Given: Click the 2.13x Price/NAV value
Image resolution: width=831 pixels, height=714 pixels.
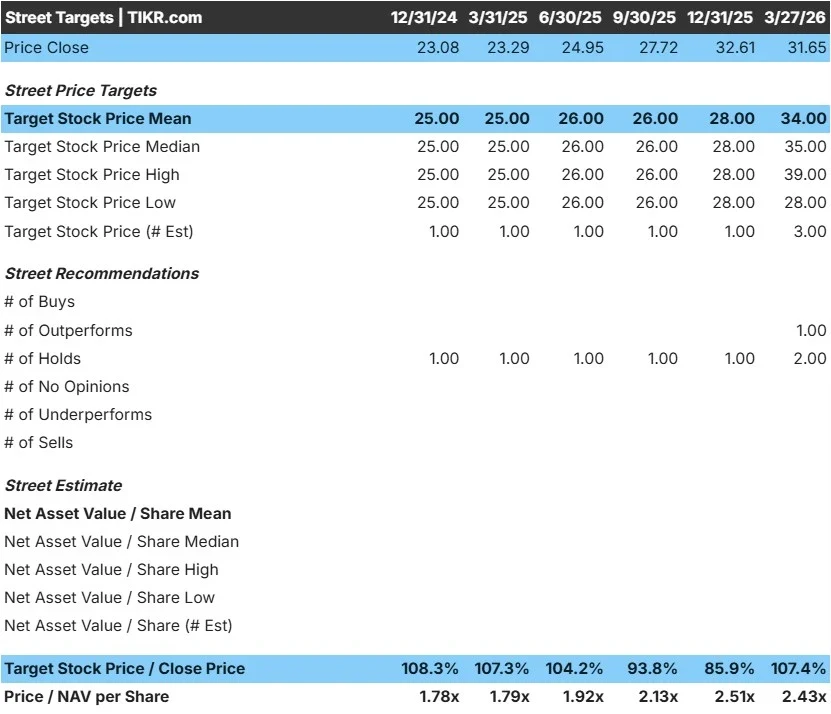Looking at the screenshot, I should (x=658, y=697).
